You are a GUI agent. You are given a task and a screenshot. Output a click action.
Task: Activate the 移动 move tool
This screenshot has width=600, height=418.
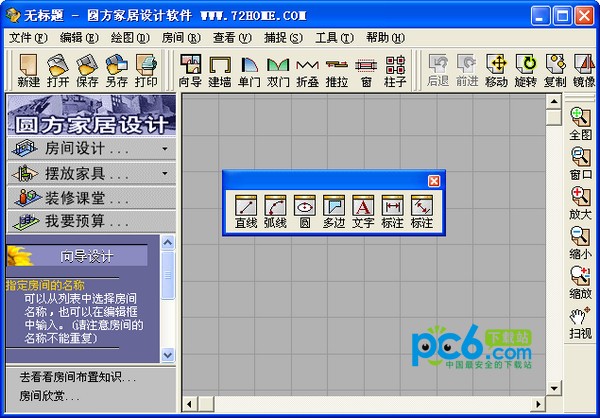496,70
